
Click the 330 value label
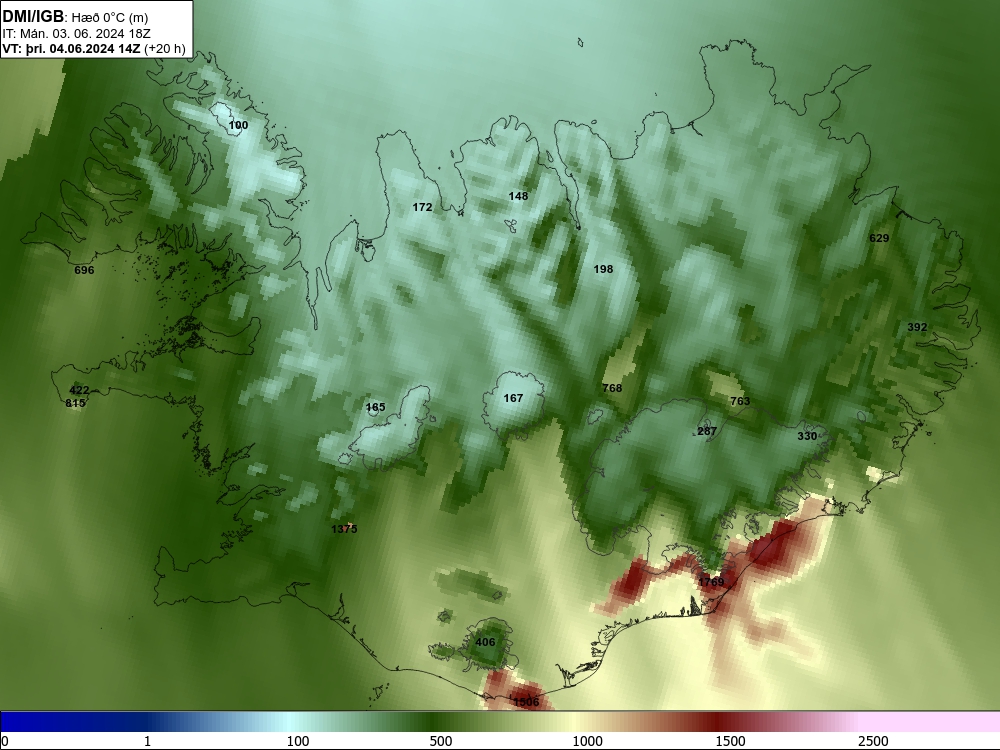[x=807, y=436]
